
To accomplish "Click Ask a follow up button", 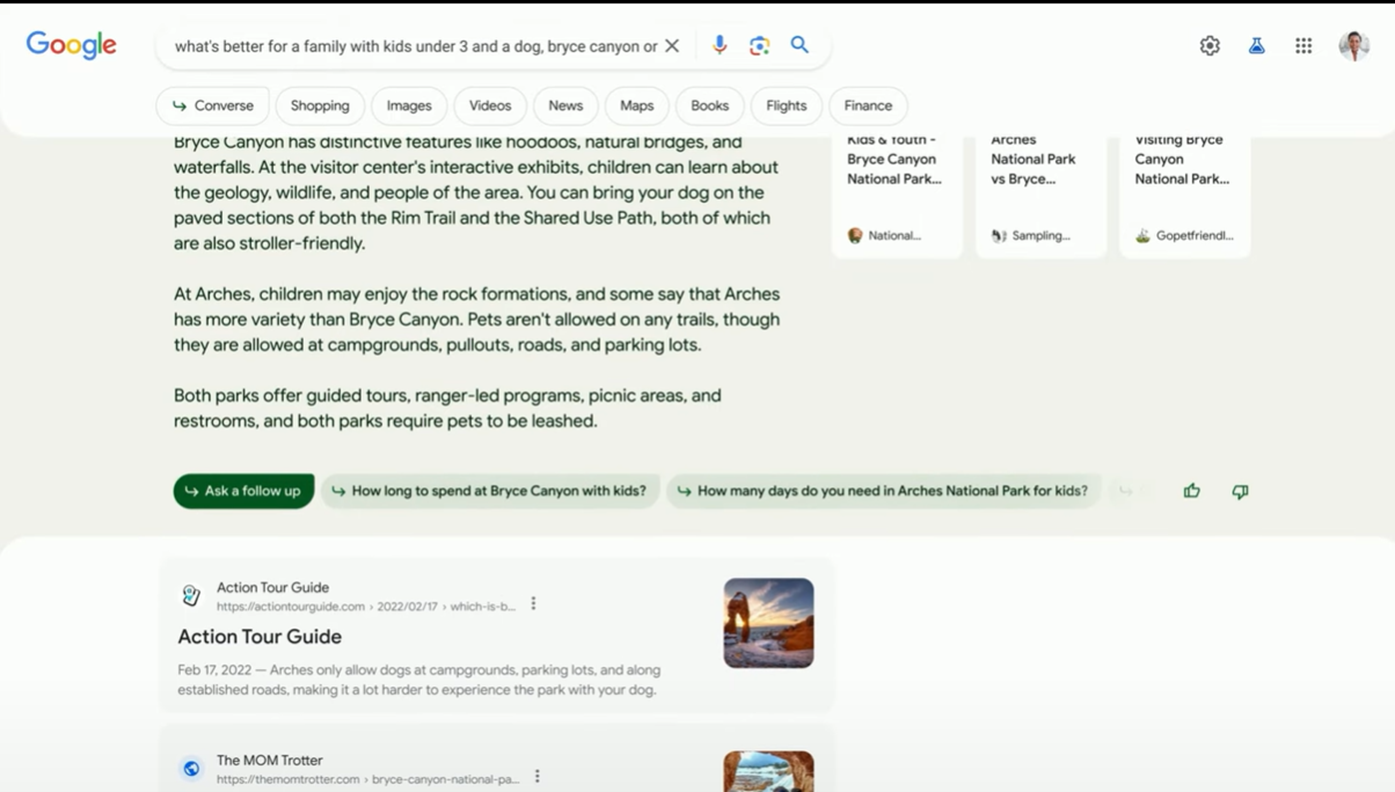I will coord(244,491).
